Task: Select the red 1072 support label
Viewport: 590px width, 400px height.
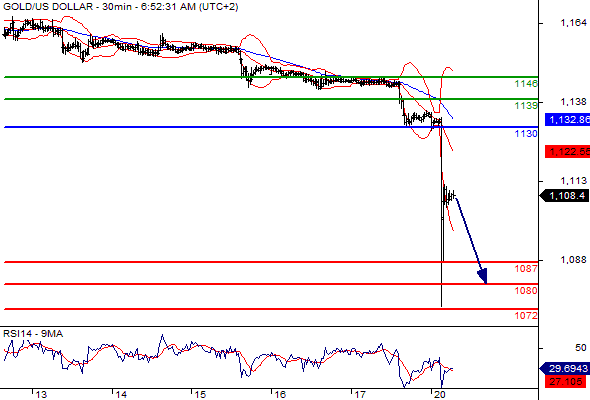Action: pyautogui.click(x=526, y=316)
